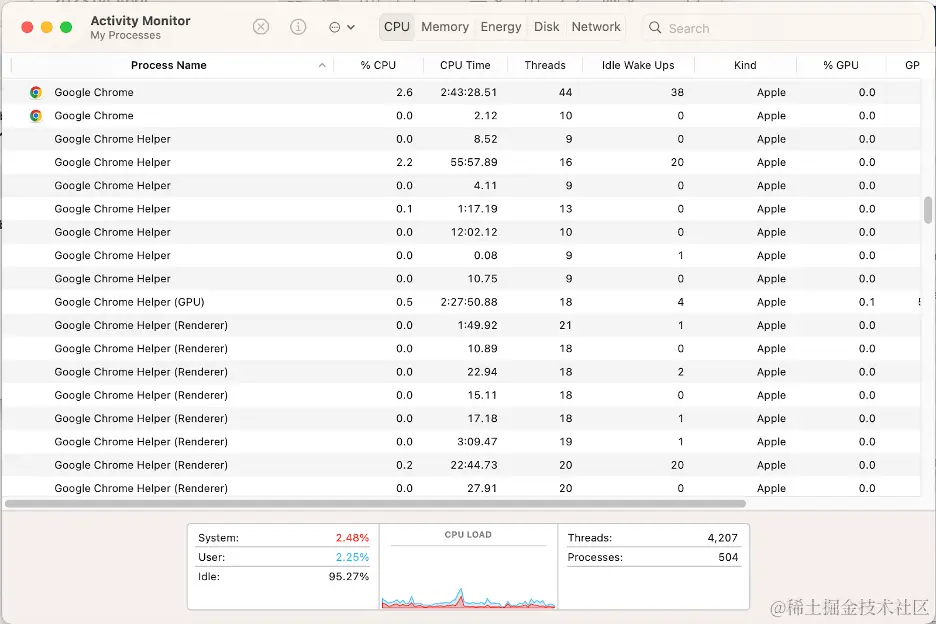The height and width of the screenshot is (624, 936).
Task: Switch to the CPU tab
Action: tap(397, 27)
